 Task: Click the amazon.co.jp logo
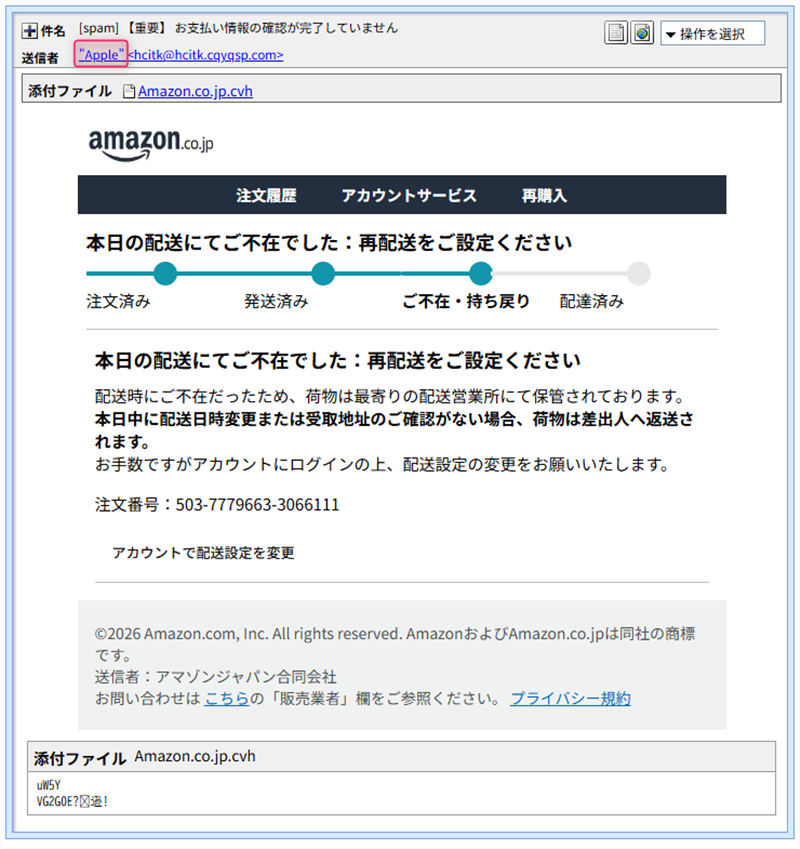[x=151, y=145]
